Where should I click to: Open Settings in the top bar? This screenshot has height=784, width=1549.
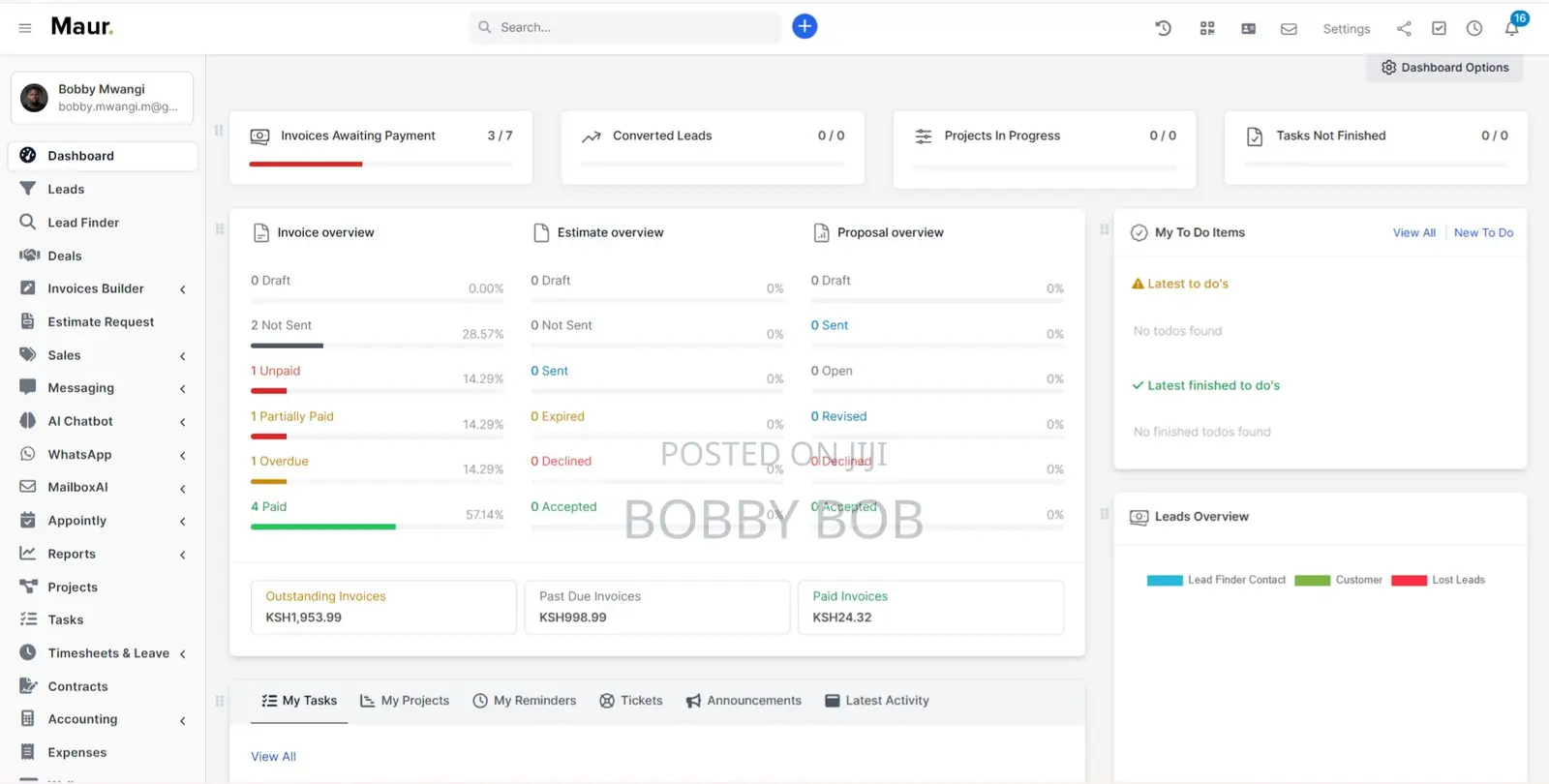1347,29
